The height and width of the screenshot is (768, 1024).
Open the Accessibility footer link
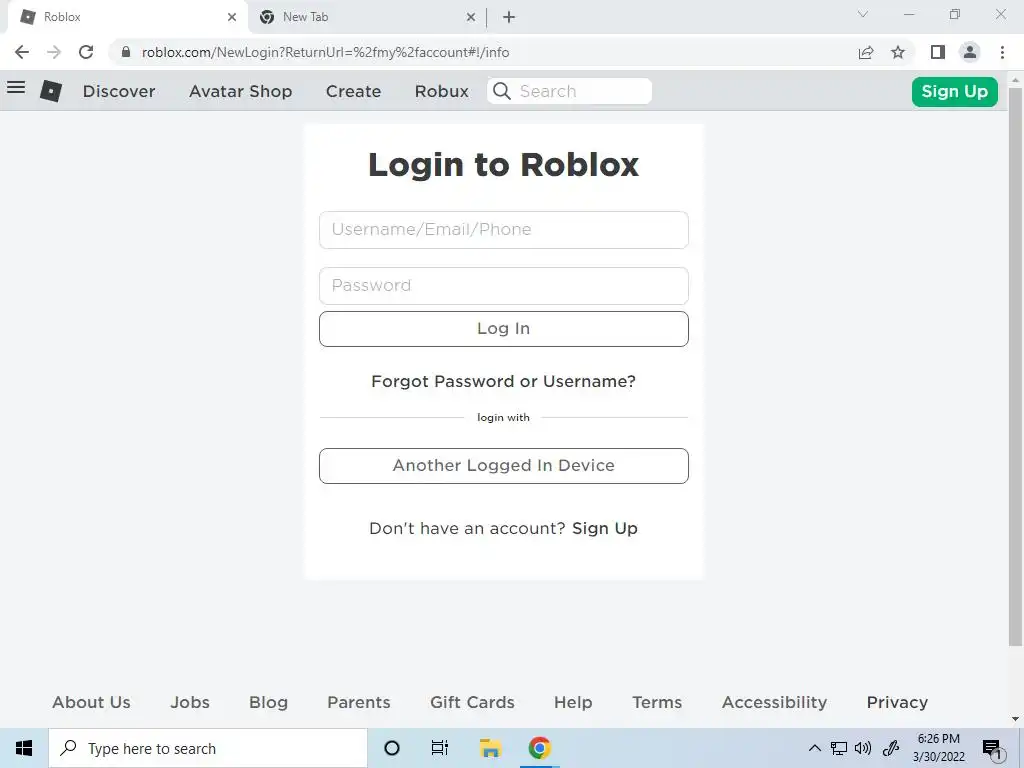pyautogui.click(x=775, y=702)
